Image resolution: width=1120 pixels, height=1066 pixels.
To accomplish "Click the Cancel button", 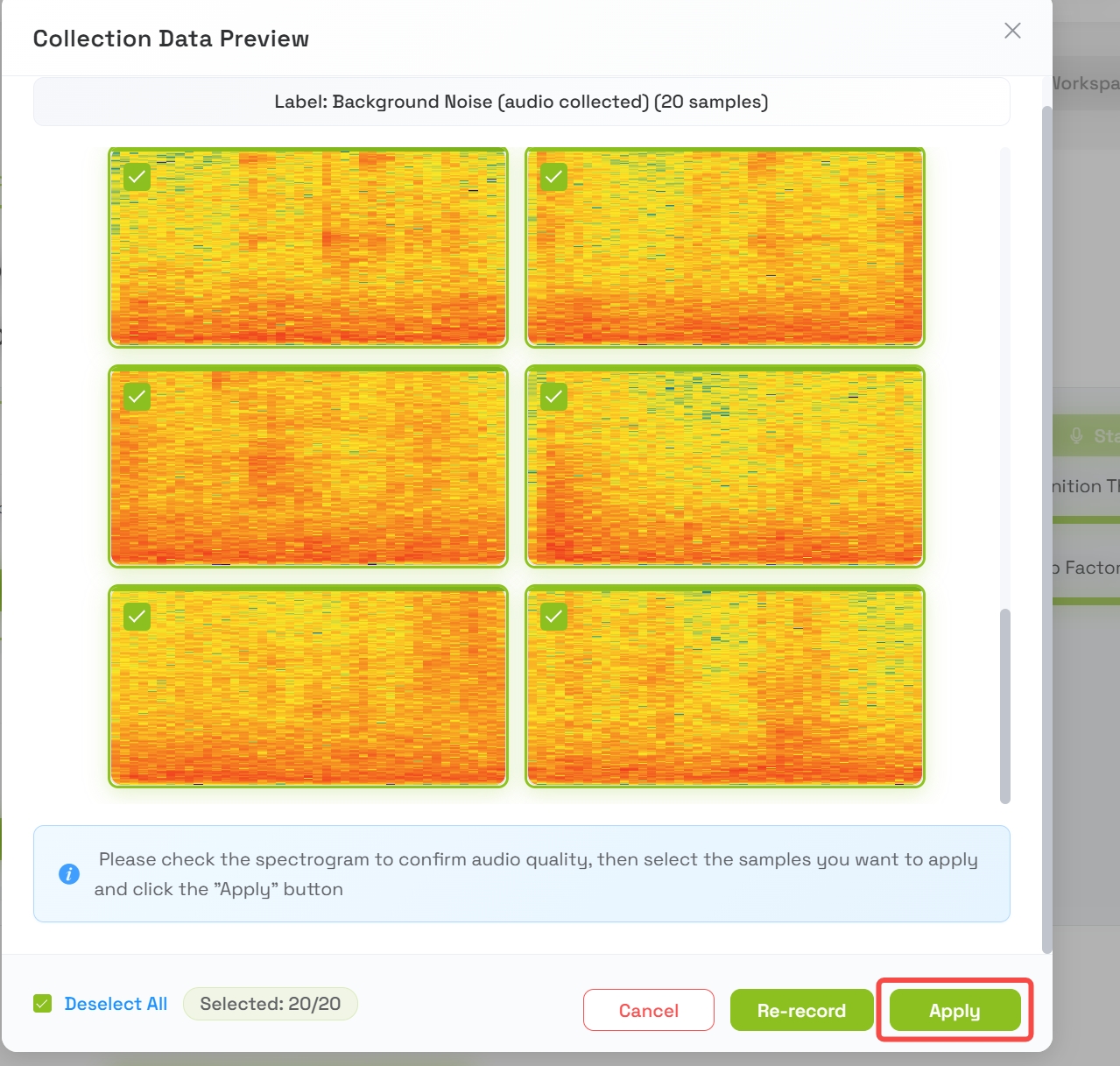I will pos(649,1010).
